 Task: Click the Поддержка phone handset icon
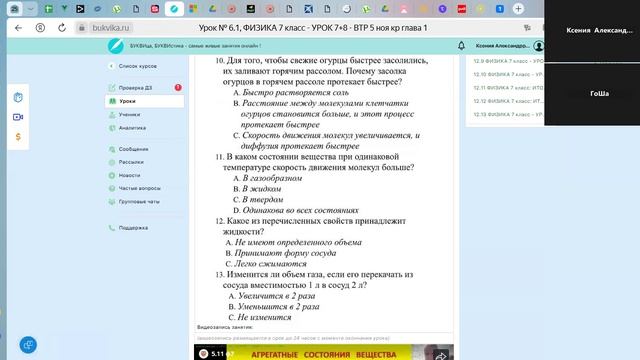(112, 228)
